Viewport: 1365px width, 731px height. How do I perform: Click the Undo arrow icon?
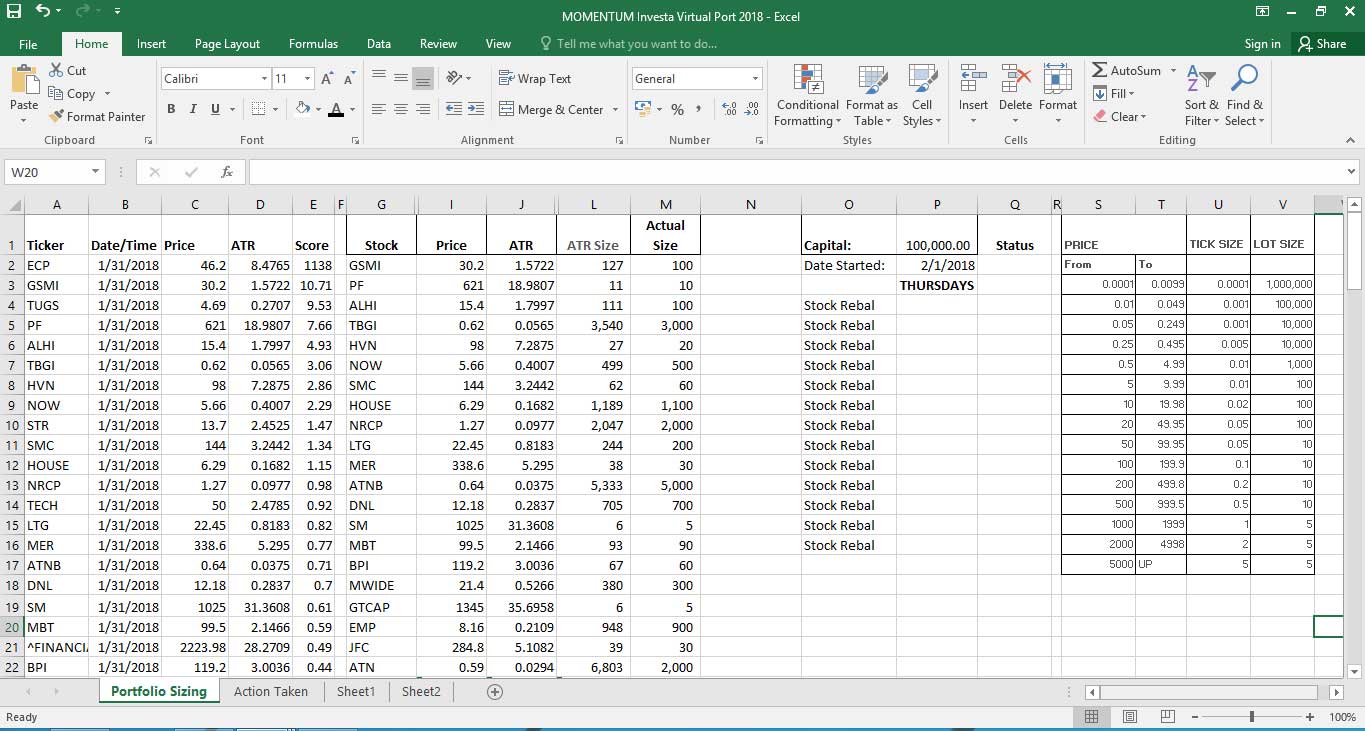pyautogui.click(x=43, y=12)
